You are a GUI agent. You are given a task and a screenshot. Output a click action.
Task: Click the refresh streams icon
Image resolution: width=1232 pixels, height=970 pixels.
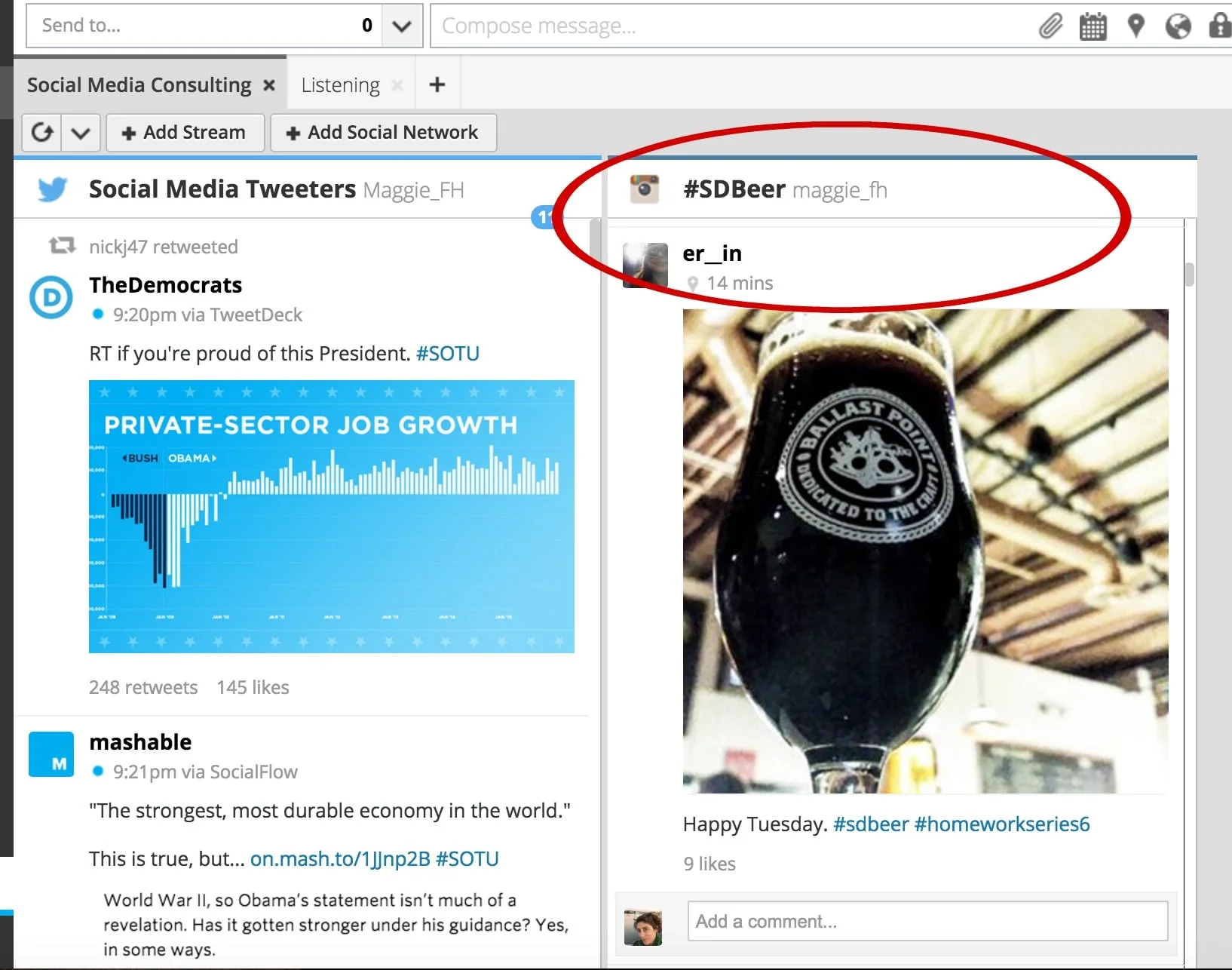41,133
